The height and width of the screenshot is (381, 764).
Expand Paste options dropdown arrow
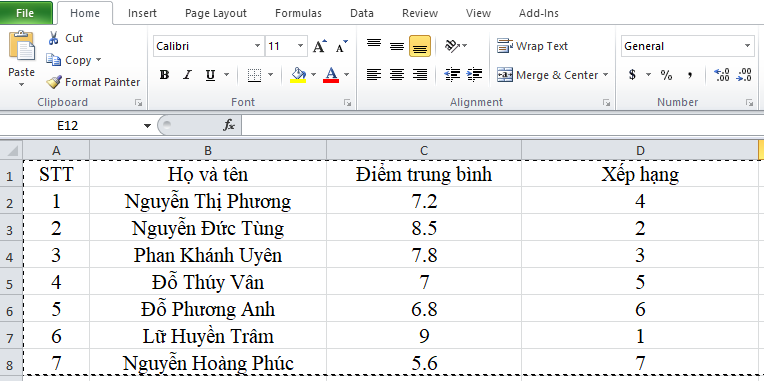21,84
